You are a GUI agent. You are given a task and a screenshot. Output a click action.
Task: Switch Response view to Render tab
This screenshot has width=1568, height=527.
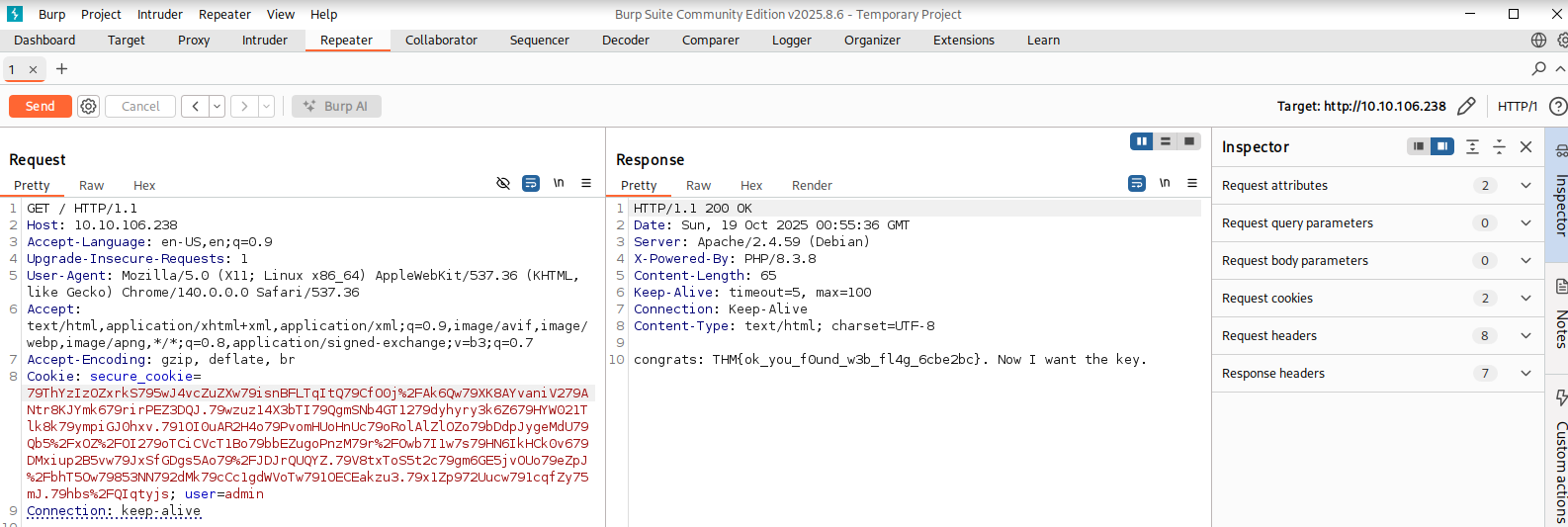812,186
